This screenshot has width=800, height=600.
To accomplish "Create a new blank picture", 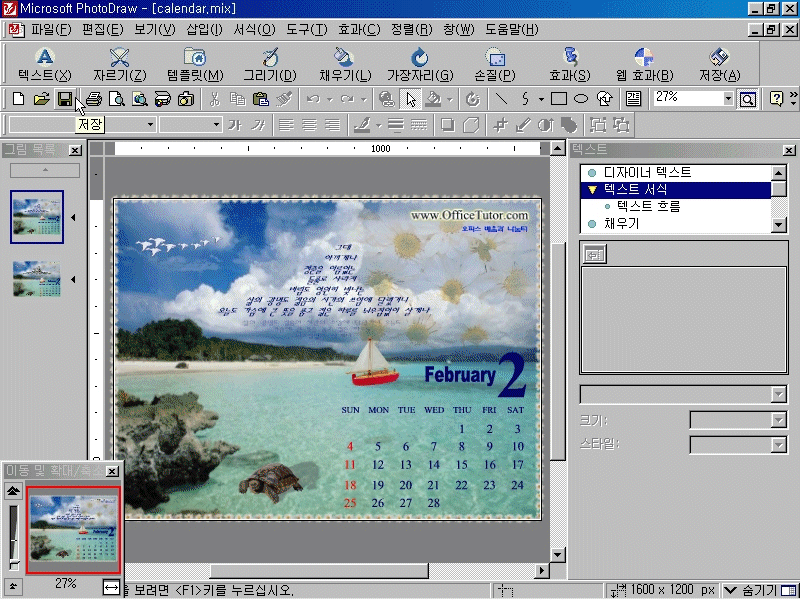I will (18, 98).
